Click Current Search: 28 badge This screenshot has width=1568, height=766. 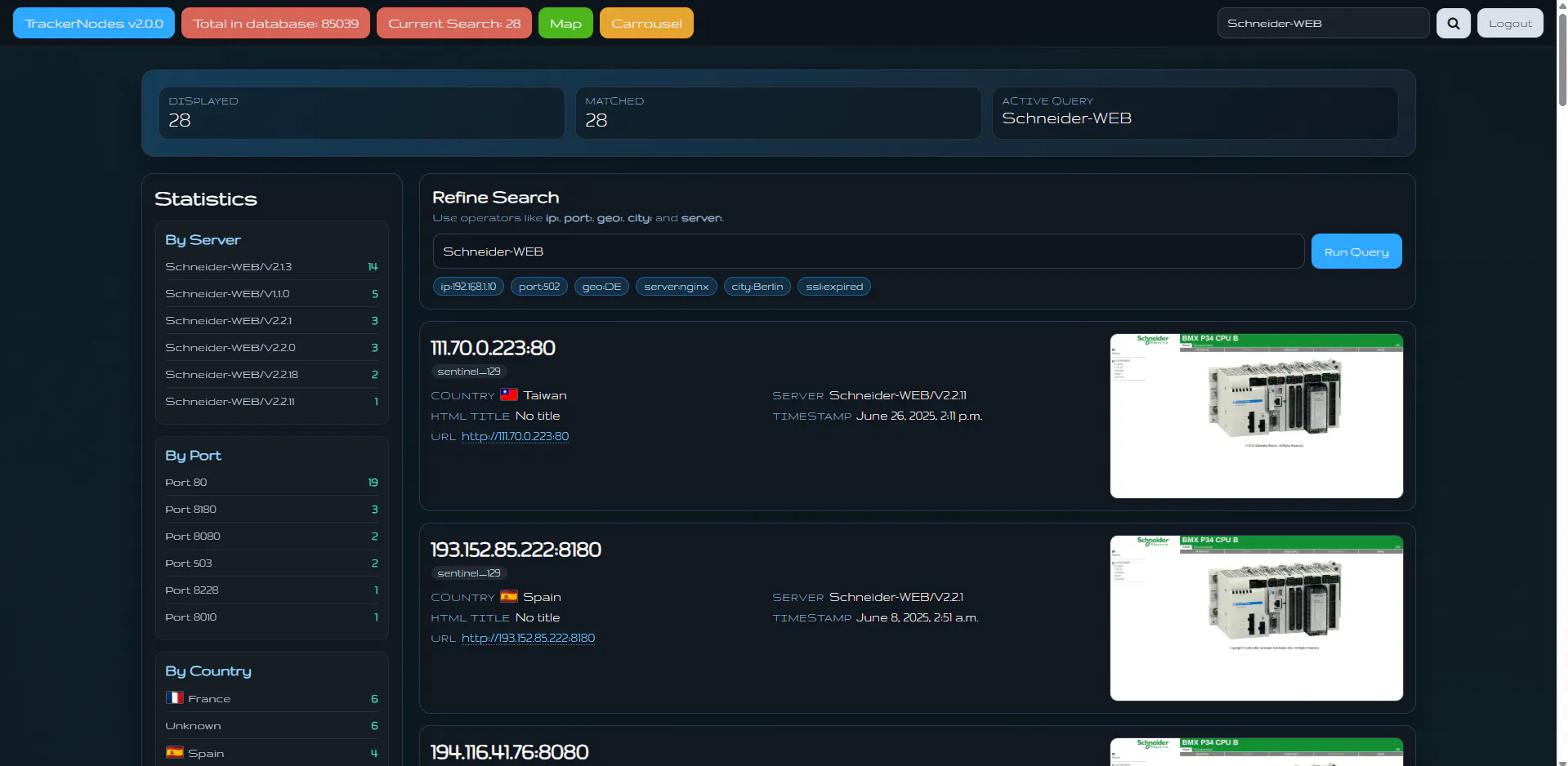coord(454,23)
